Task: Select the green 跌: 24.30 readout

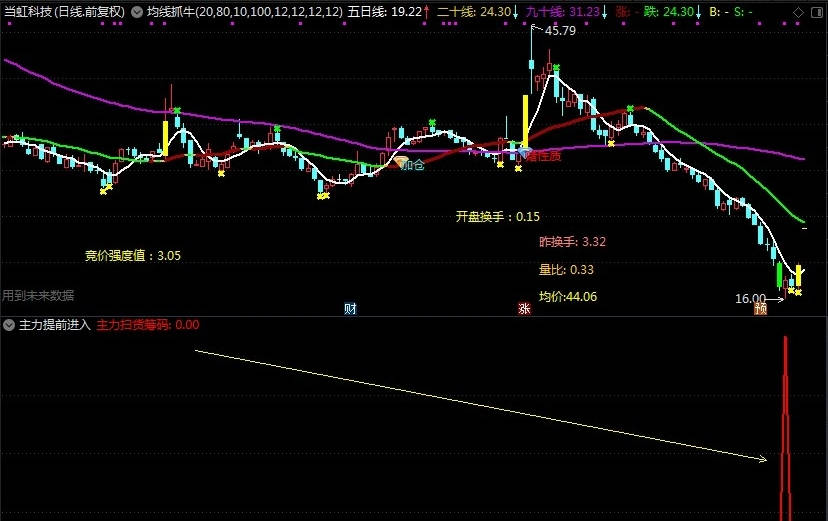Action: pyautogui.click(x=673, y=12)
